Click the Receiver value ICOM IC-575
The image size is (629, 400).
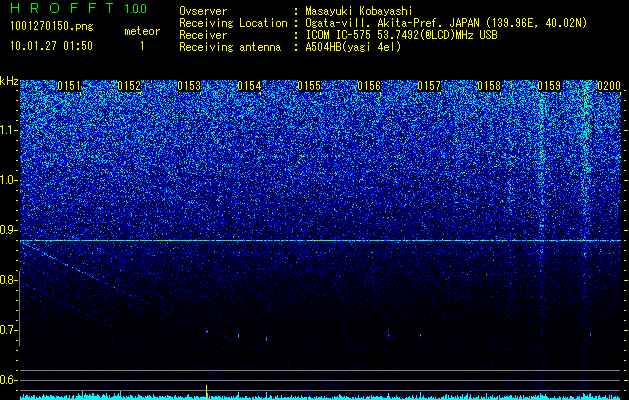pos(338,35)
